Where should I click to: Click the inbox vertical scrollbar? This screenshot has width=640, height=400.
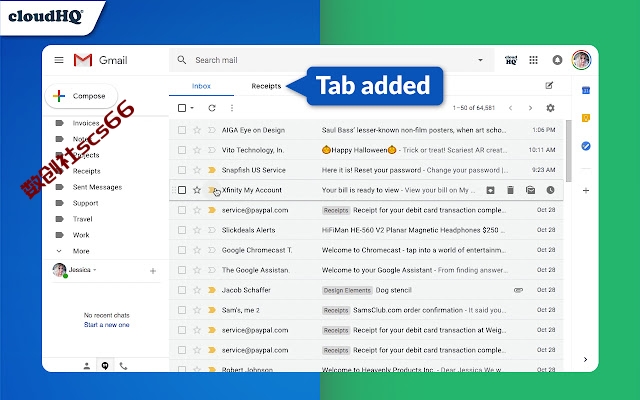(569, 151)
